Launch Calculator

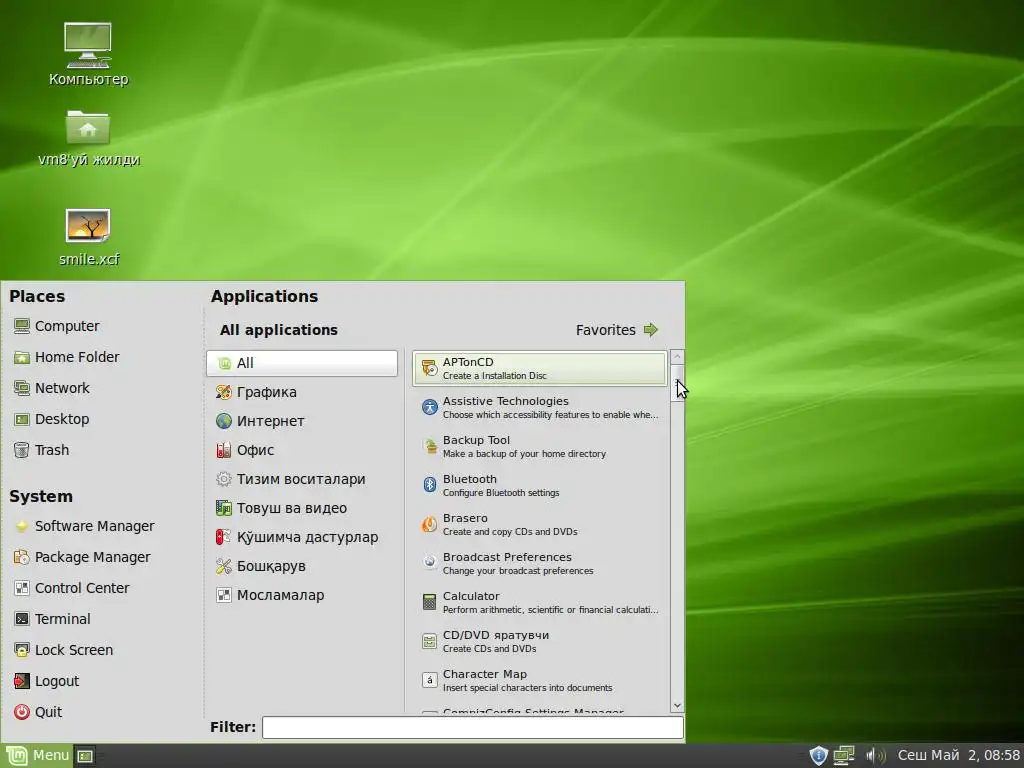point(539,602)
